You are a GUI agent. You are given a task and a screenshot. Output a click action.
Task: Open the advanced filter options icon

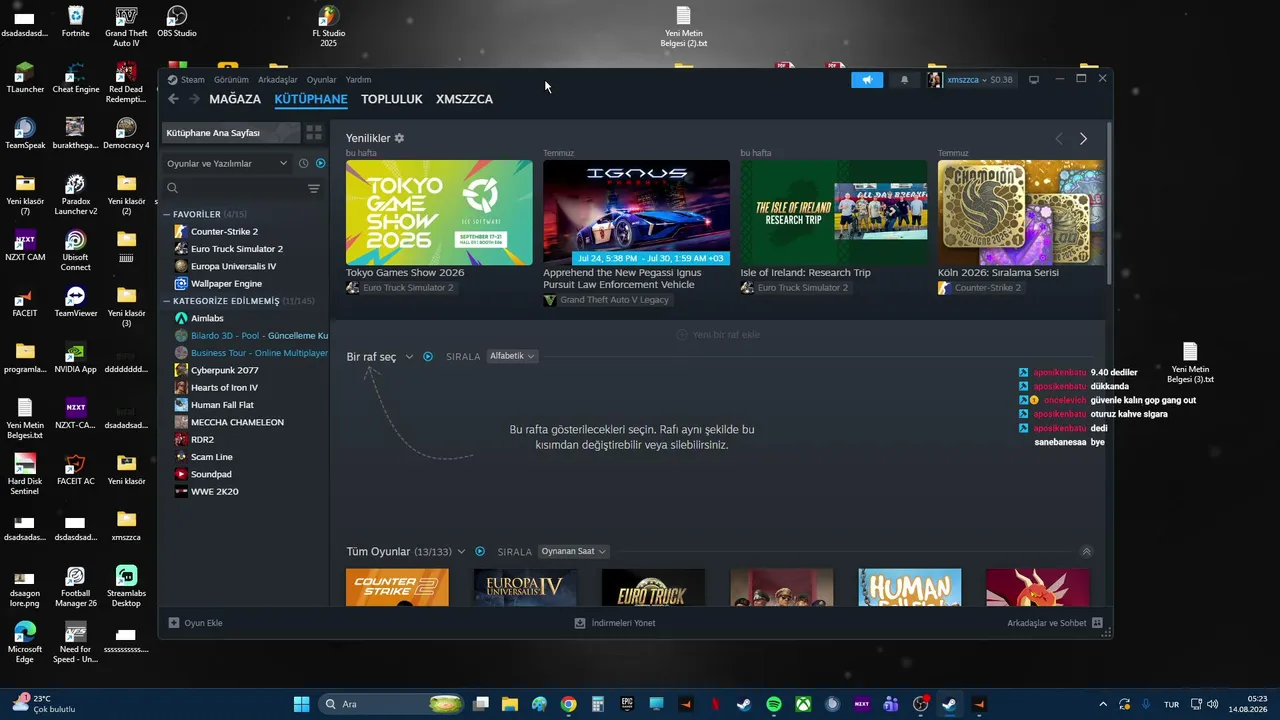[314, 188]
